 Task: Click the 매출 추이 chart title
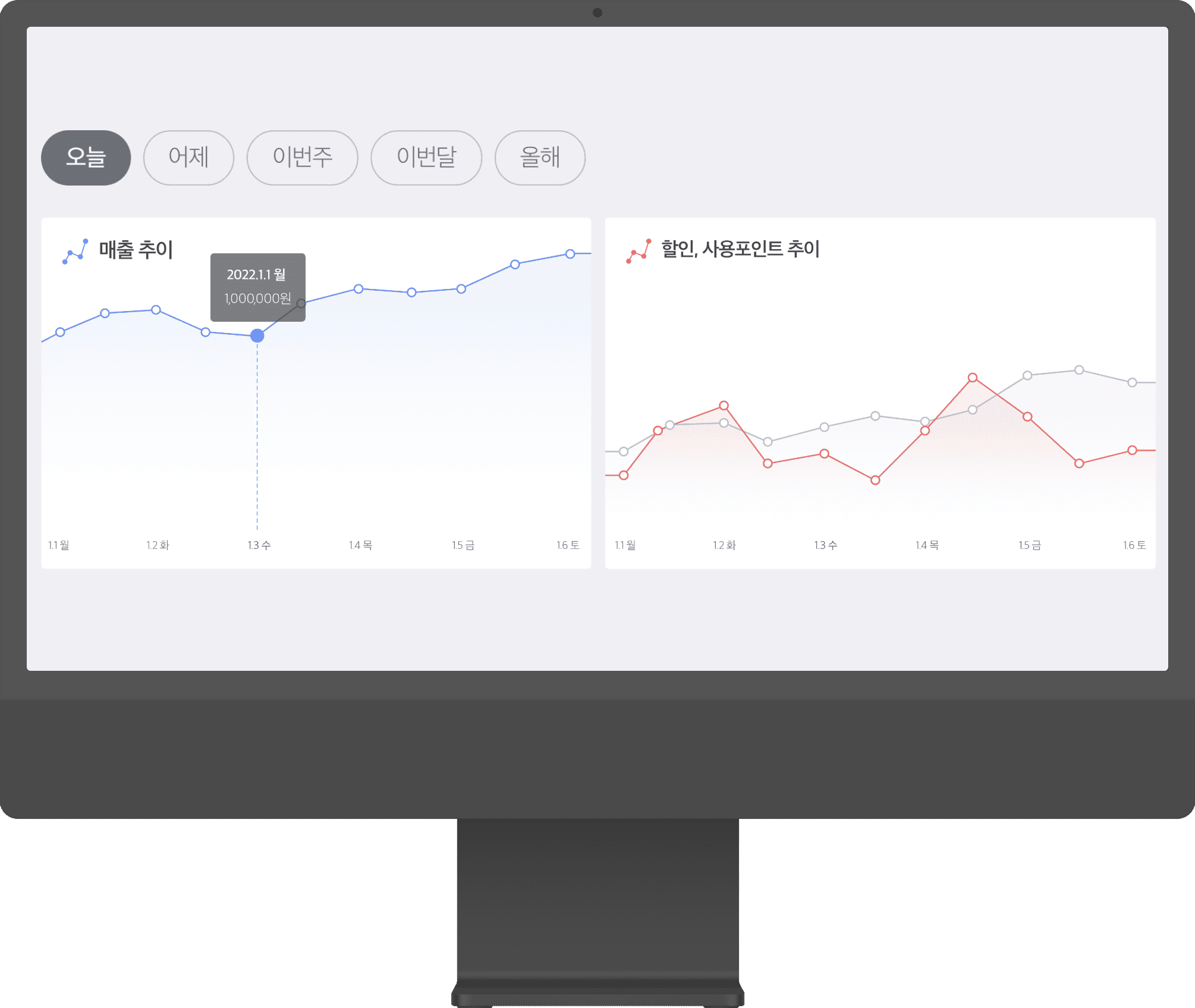click(x=136, y=250)
